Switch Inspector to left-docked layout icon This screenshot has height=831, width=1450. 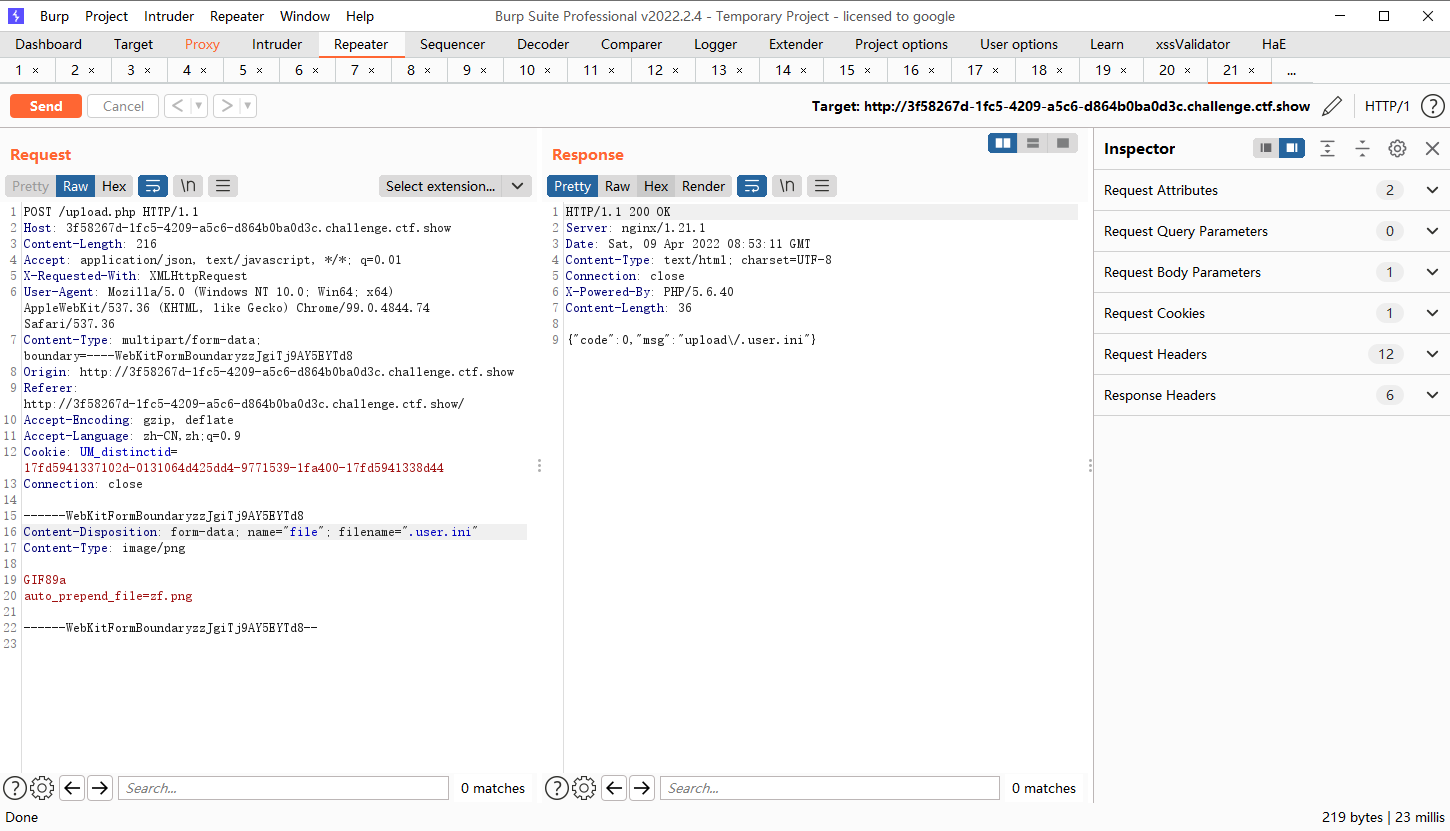[1267, 148]
